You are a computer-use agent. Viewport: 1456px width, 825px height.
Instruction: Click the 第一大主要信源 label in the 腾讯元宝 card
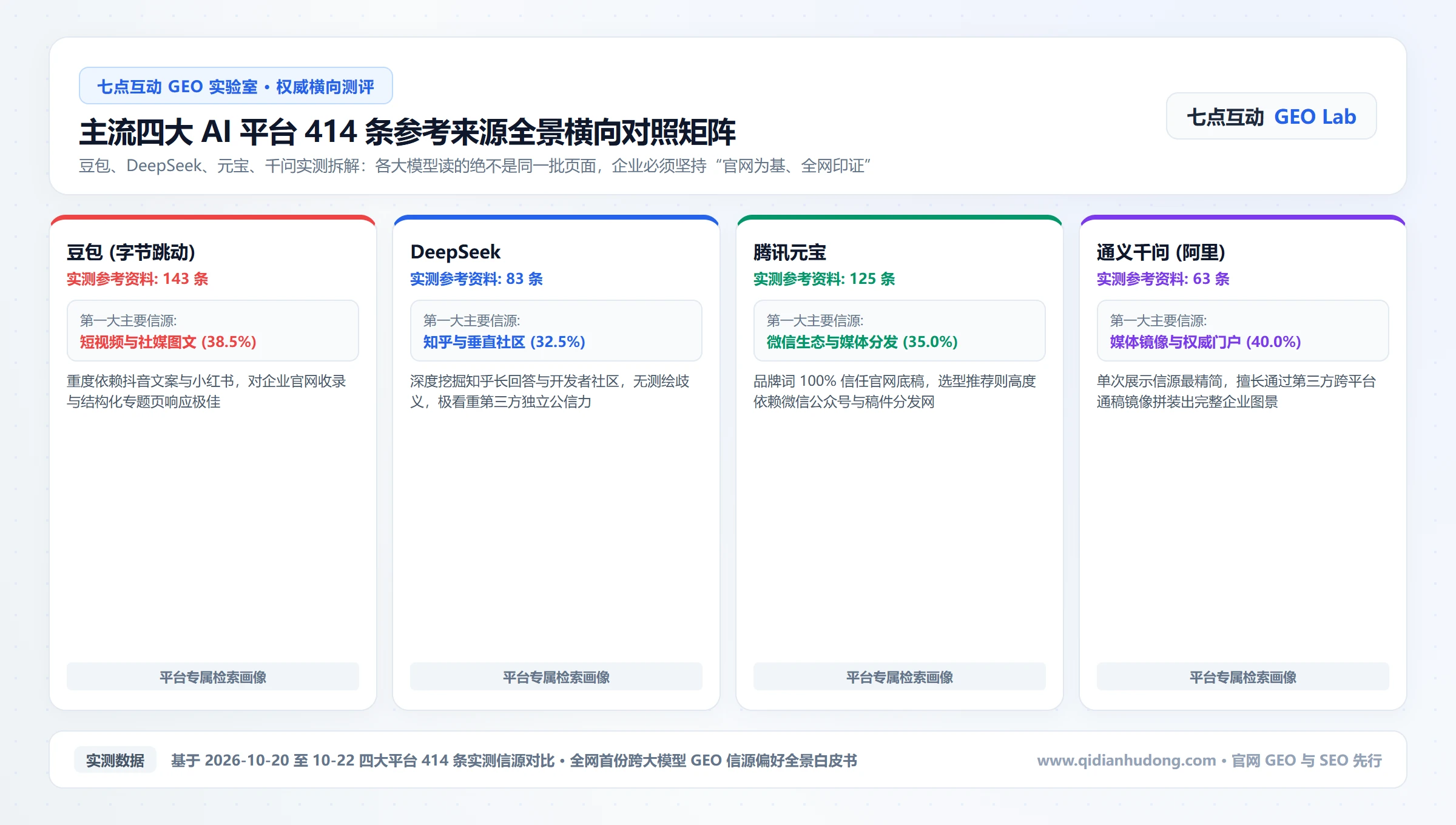click(815, 320)
